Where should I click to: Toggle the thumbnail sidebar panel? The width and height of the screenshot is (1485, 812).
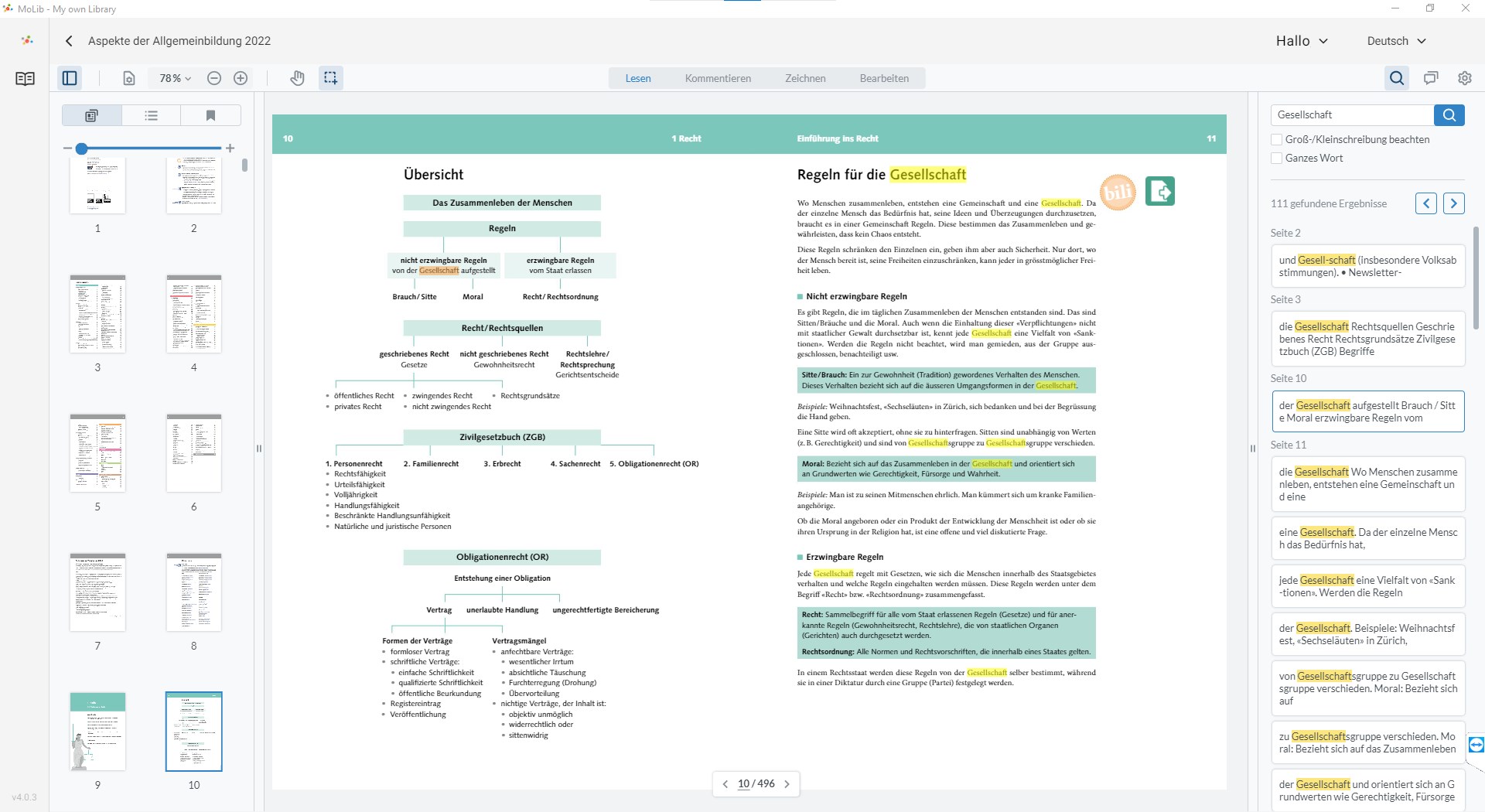[x=70, y=78]
